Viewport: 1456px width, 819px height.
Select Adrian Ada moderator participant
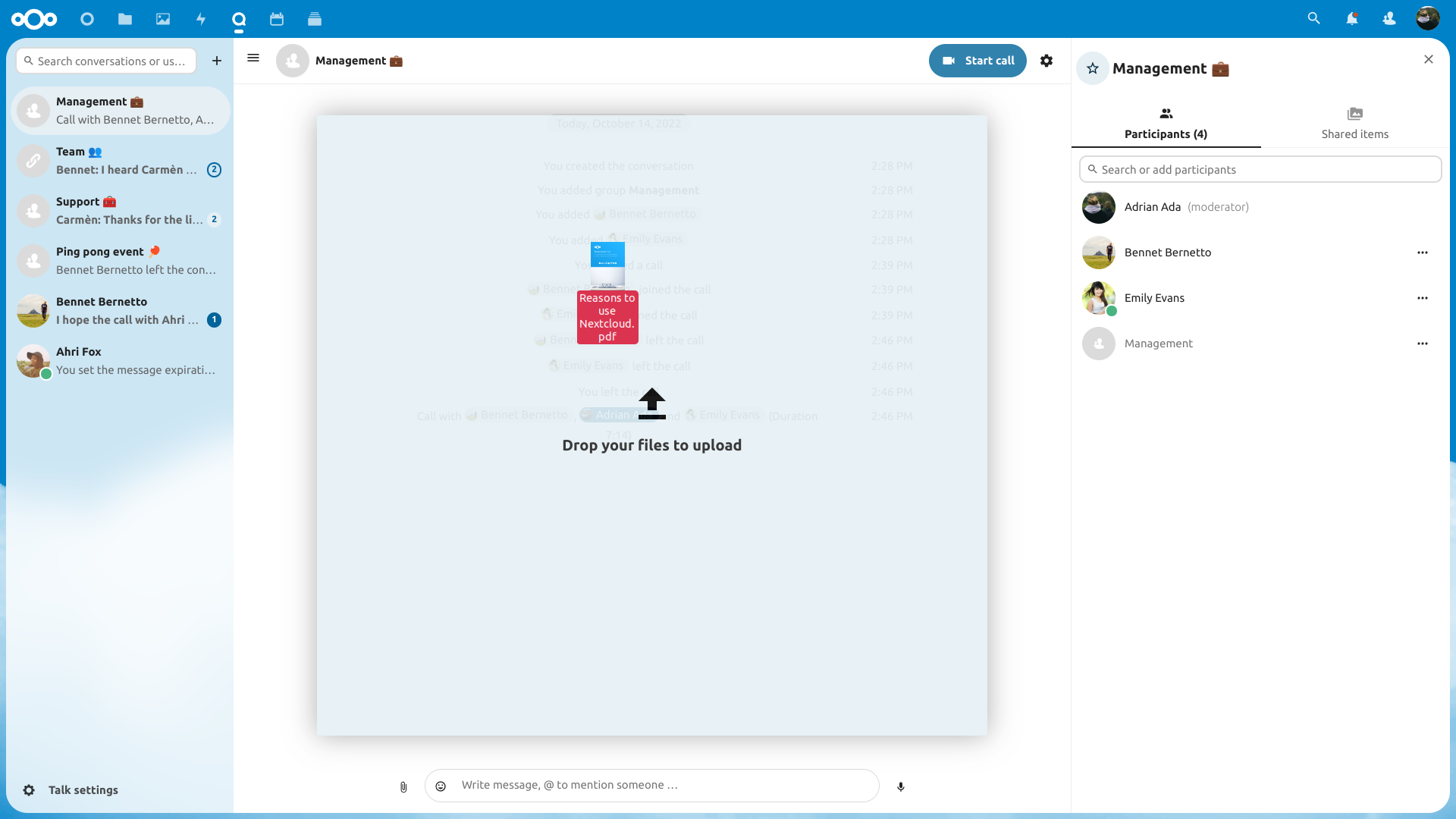point(1260,207)
